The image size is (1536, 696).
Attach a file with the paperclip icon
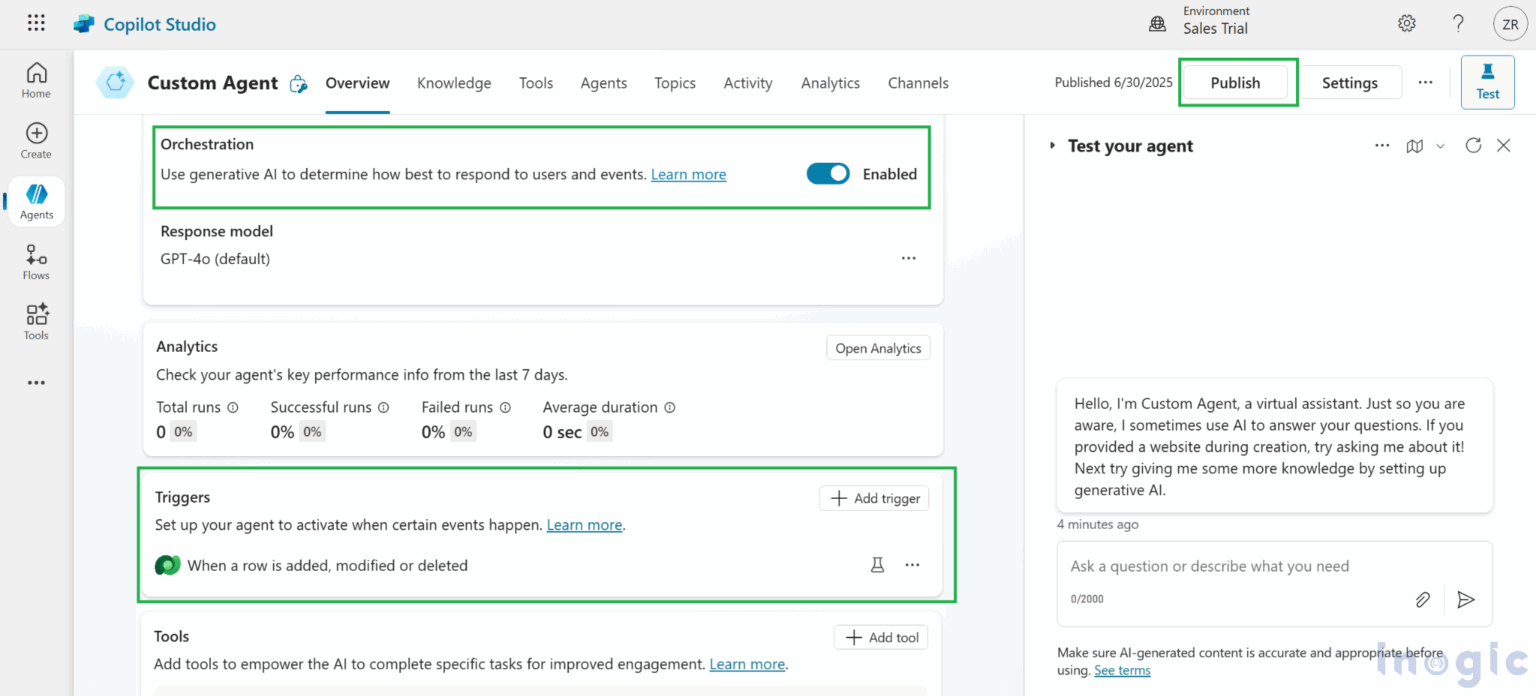pos(1423,599)
